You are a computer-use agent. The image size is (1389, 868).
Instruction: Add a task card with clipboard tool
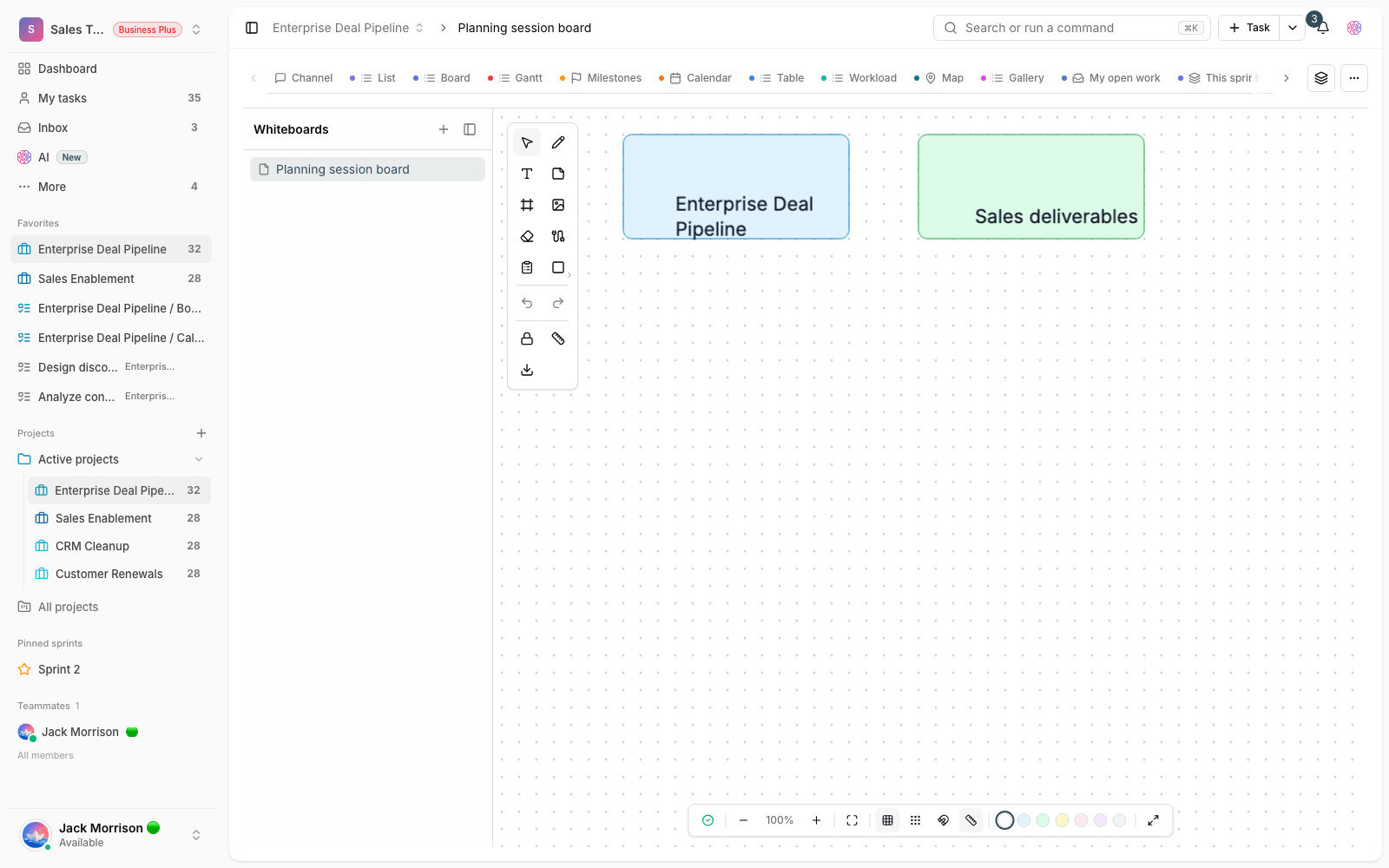coord(527,267)
